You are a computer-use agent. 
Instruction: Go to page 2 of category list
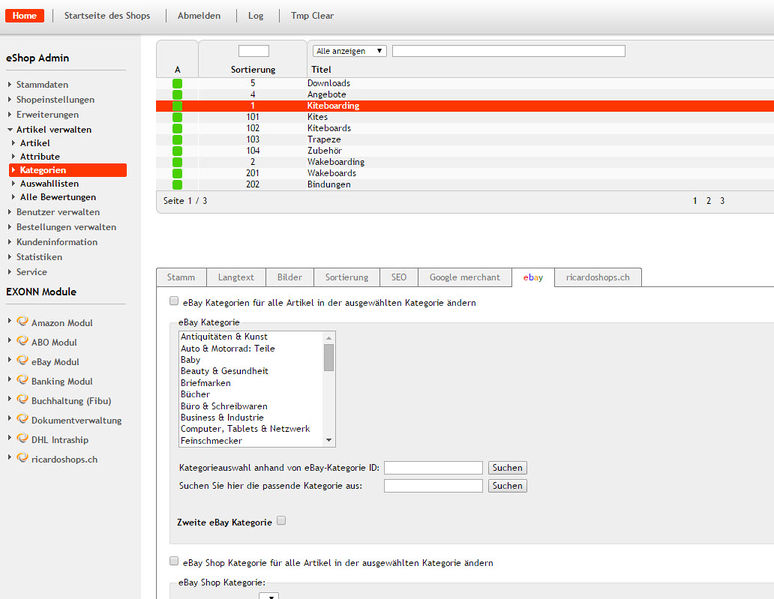[708, 201]
